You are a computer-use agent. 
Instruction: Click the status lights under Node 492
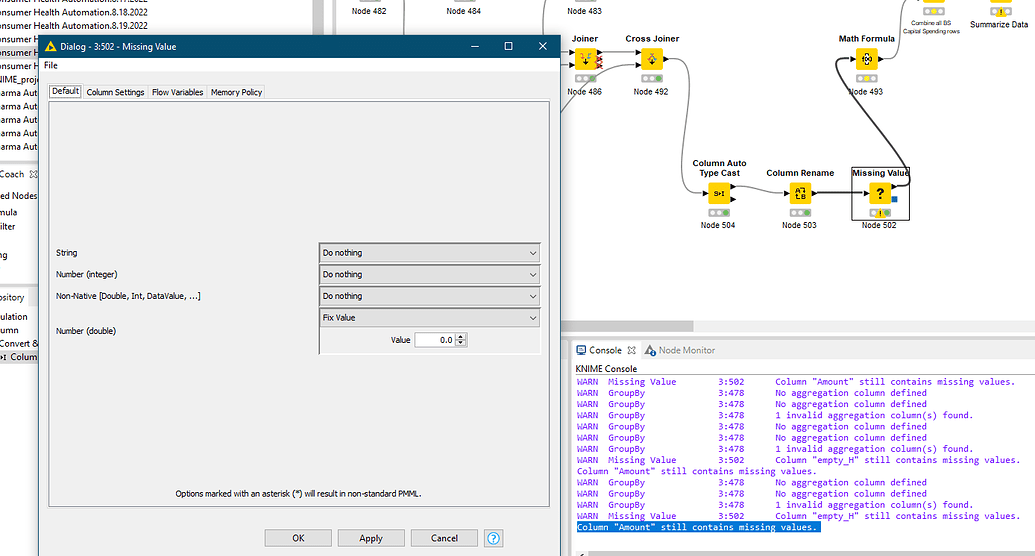point(651,79)
